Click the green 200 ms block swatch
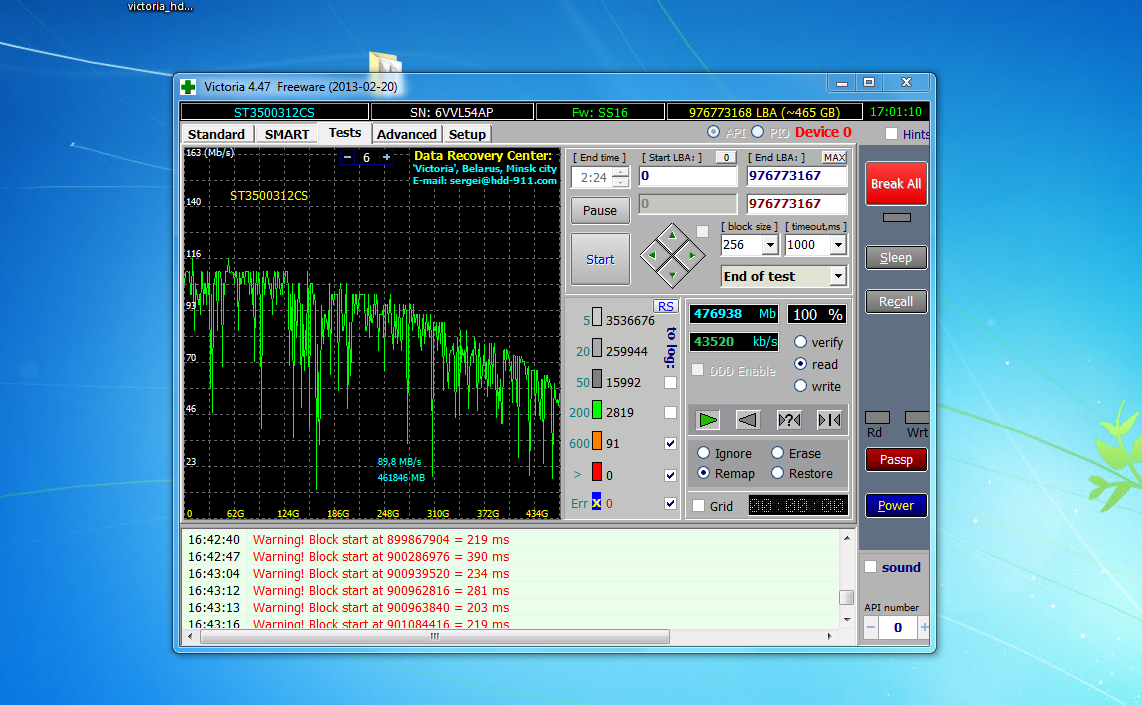This screenshot has width=1142, height=705. coord(596,411)
